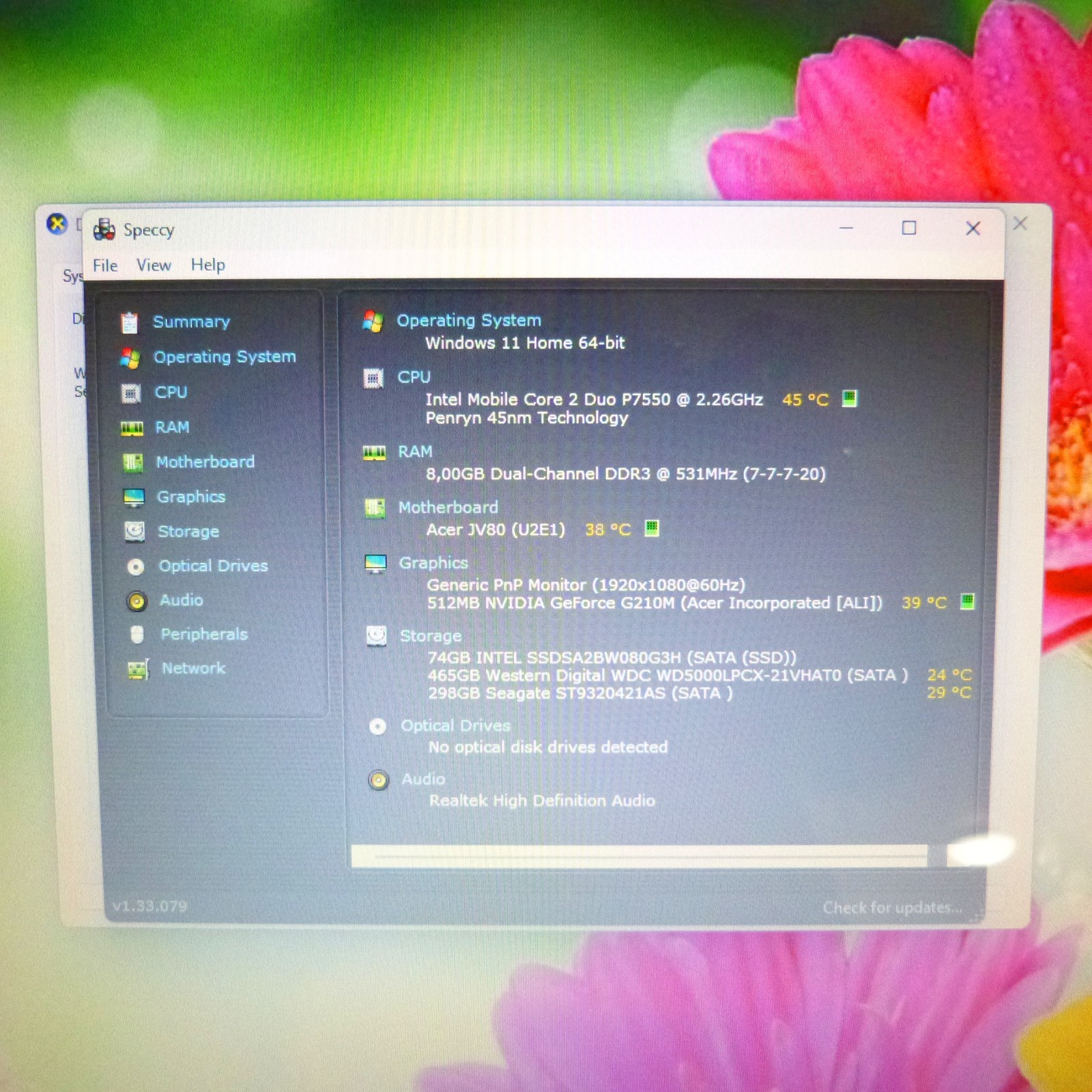Image resolution: width=1092 pixels, height=1092 pixels.
Task: Click the Storage icon in summary panel
Action: tap(376, 636)
